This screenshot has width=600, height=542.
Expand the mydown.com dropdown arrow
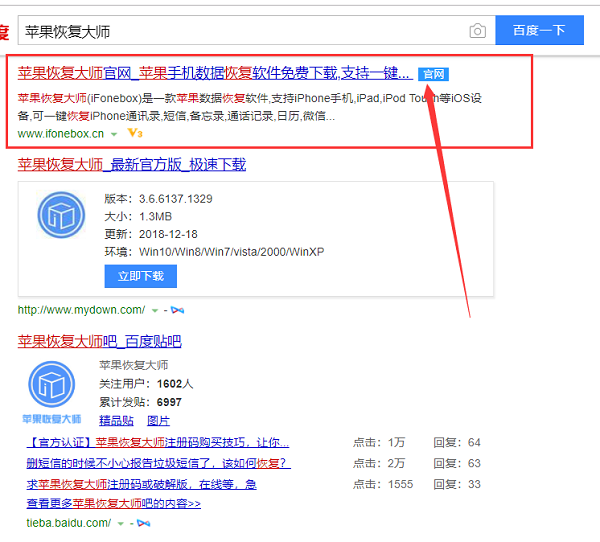tap(155, 310)
